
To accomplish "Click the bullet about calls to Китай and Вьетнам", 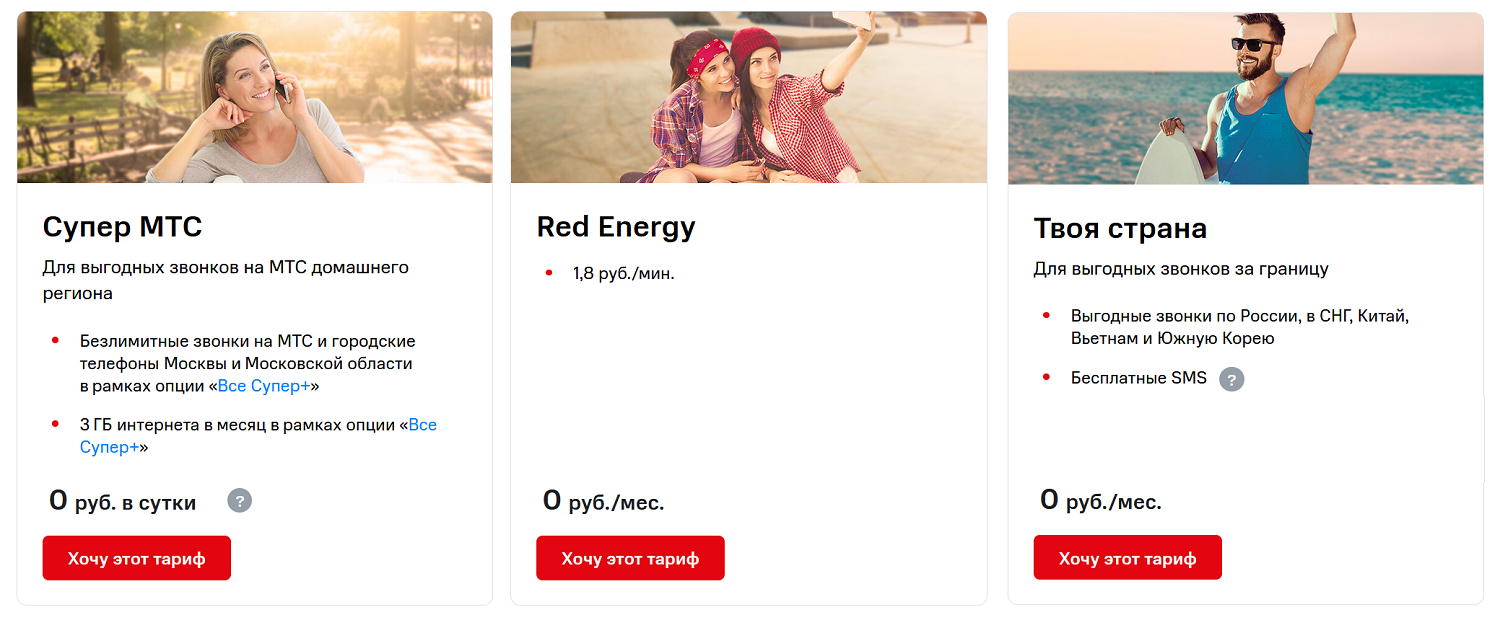I will (1238, 327).
